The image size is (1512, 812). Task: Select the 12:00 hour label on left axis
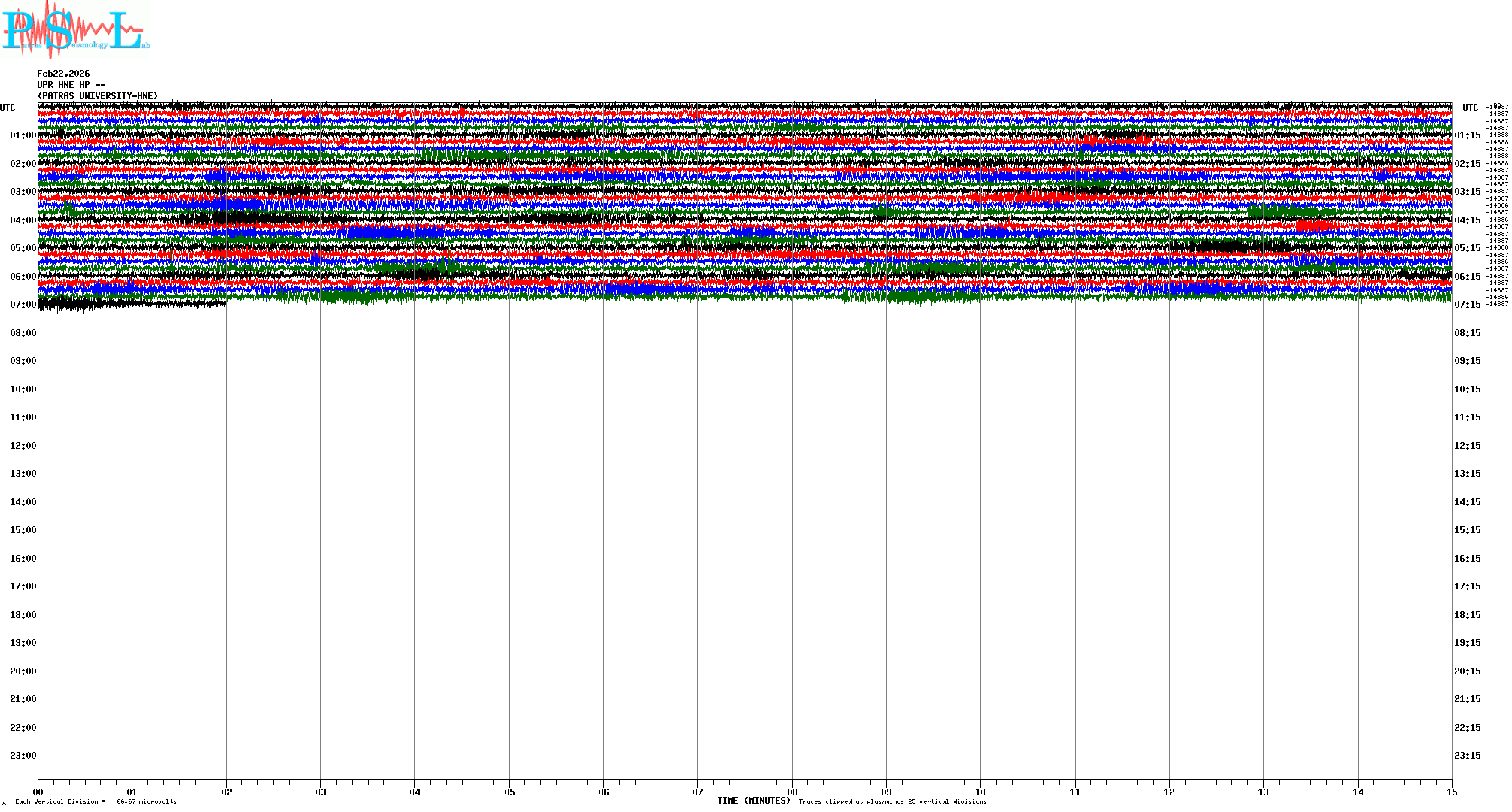coord(23,446)
